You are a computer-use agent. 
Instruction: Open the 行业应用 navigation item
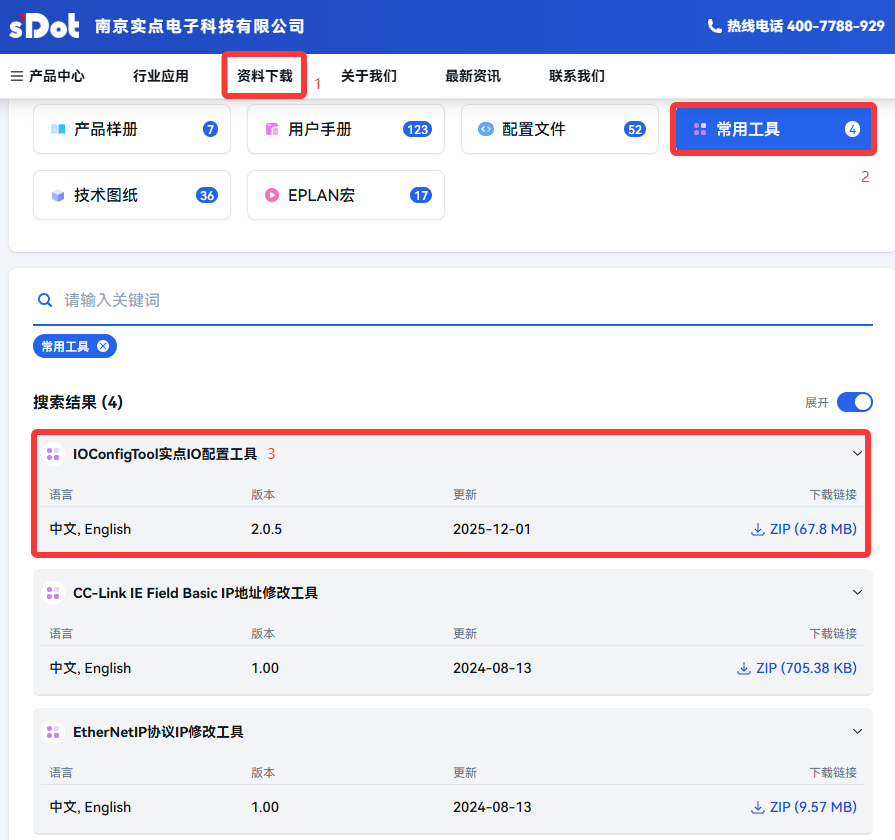[161, 76]
